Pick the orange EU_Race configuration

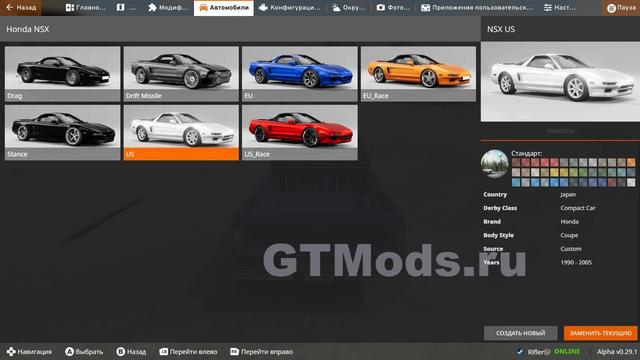418,74
